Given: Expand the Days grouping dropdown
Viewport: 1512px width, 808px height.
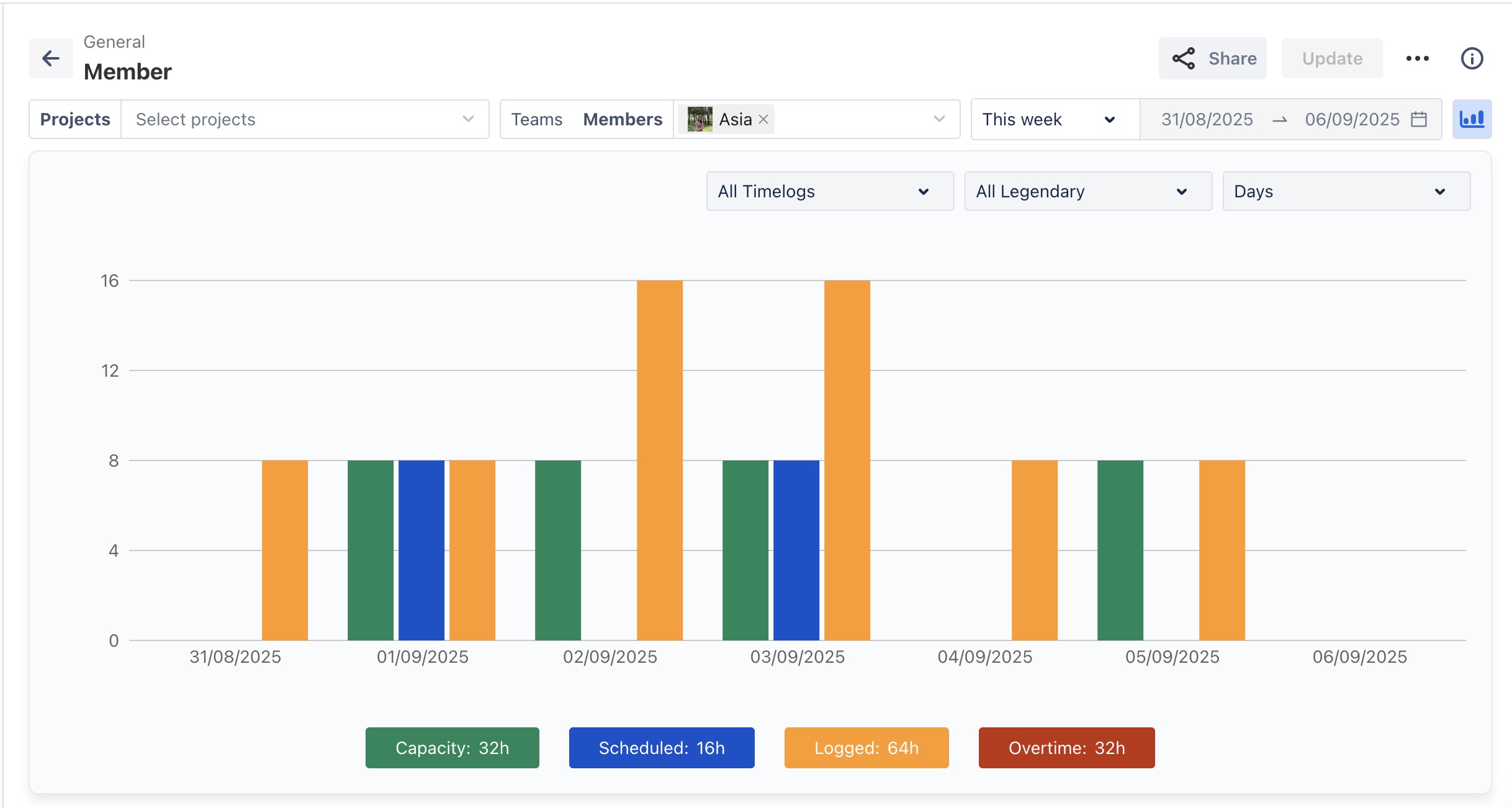Looking at the screenshot, I should 1346,191.
